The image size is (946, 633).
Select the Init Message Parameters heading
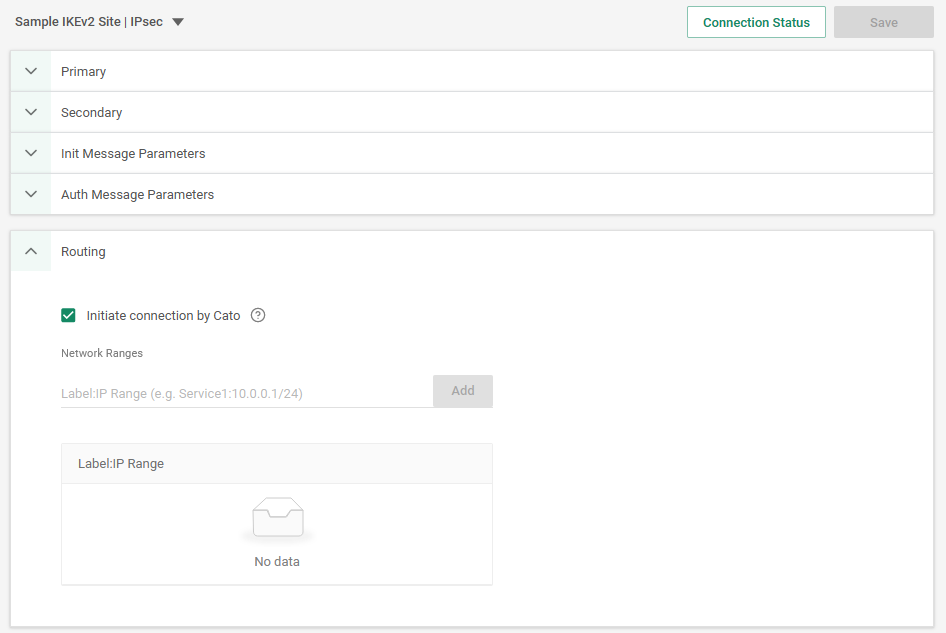coord(133,154)
